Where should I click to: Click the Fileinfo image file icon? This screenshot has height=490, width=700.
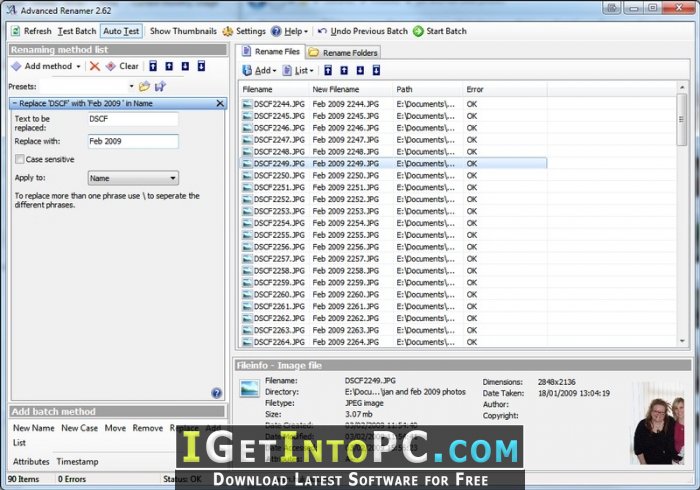coord(249,388)
